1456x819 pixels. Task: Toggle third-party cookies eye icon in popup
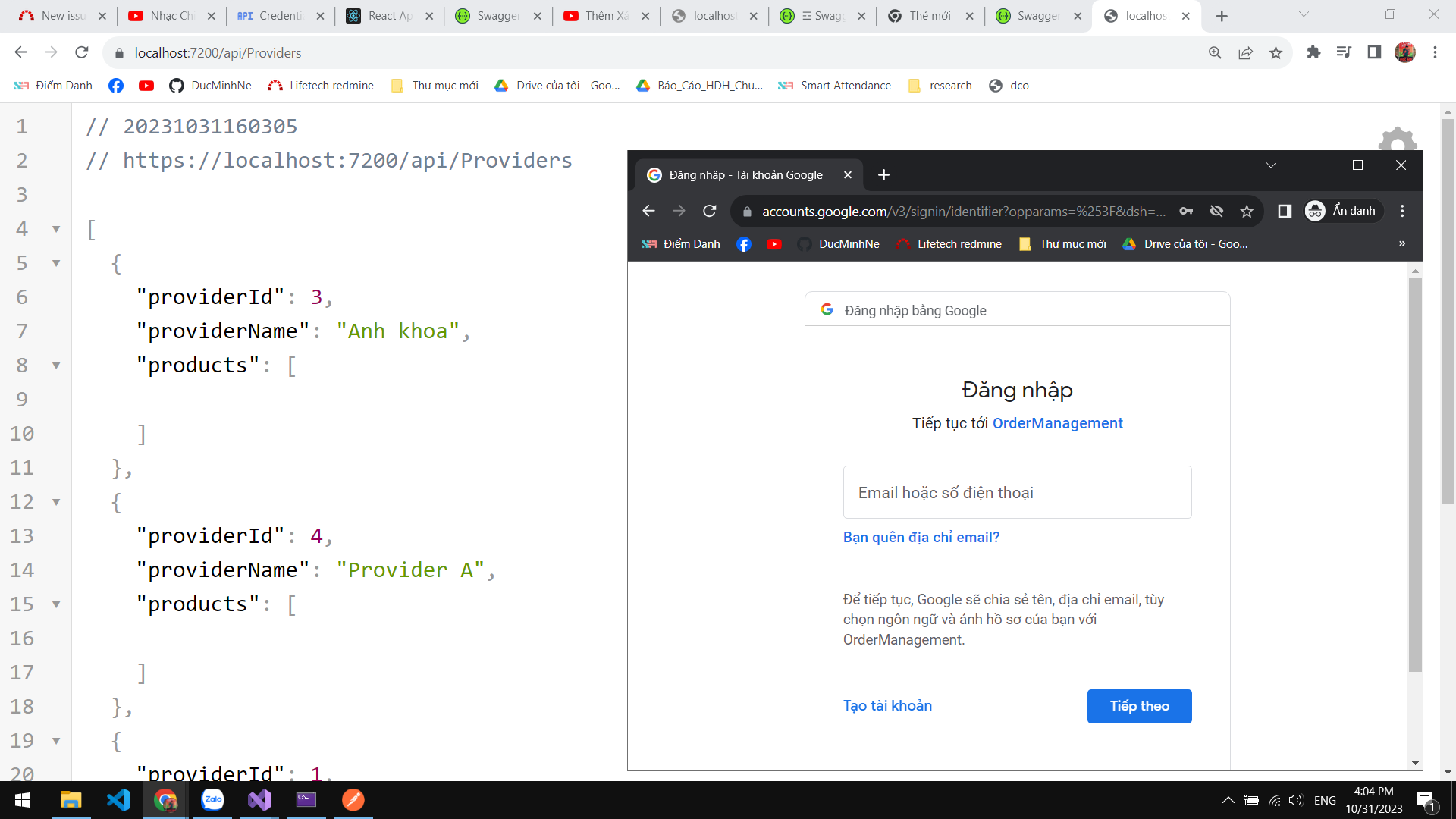pyautogui.click(x=1216, y=212)
